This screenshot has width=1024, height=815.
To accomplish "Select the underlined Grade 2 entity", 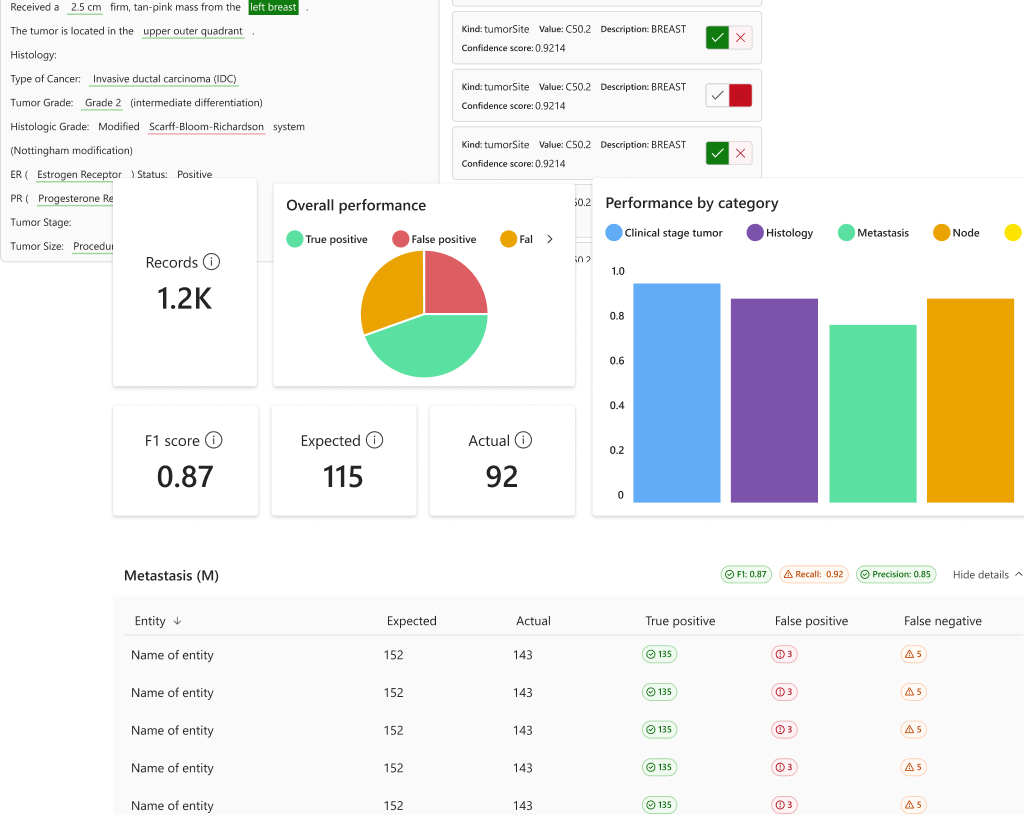I will coord(103,103).
